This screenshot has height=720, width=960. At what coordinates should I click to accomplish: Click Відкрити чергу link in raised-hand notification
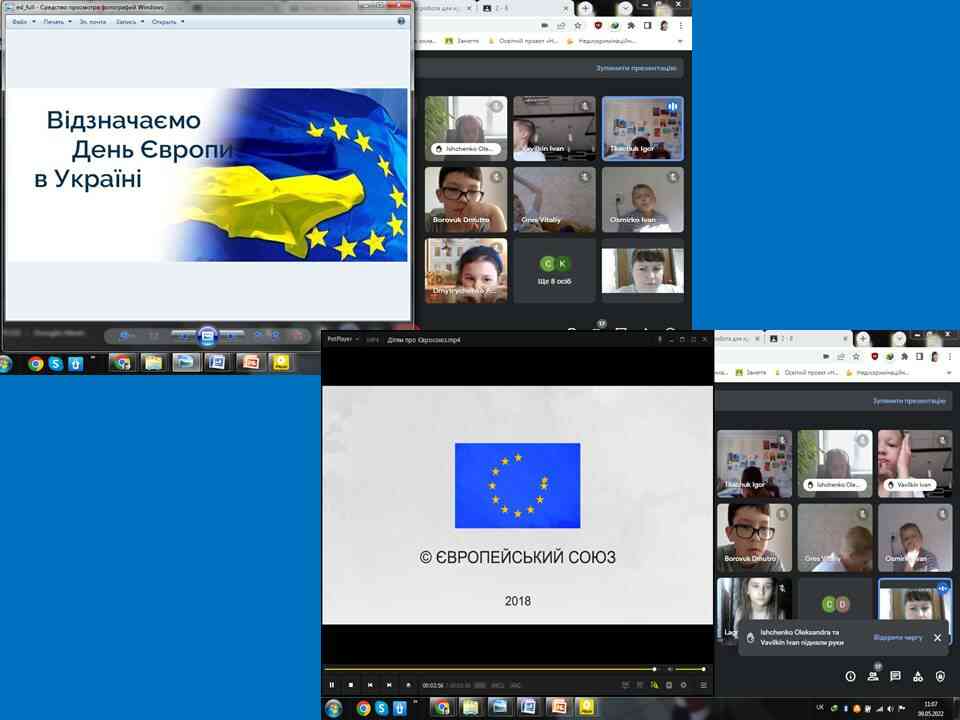coord(898,637)
